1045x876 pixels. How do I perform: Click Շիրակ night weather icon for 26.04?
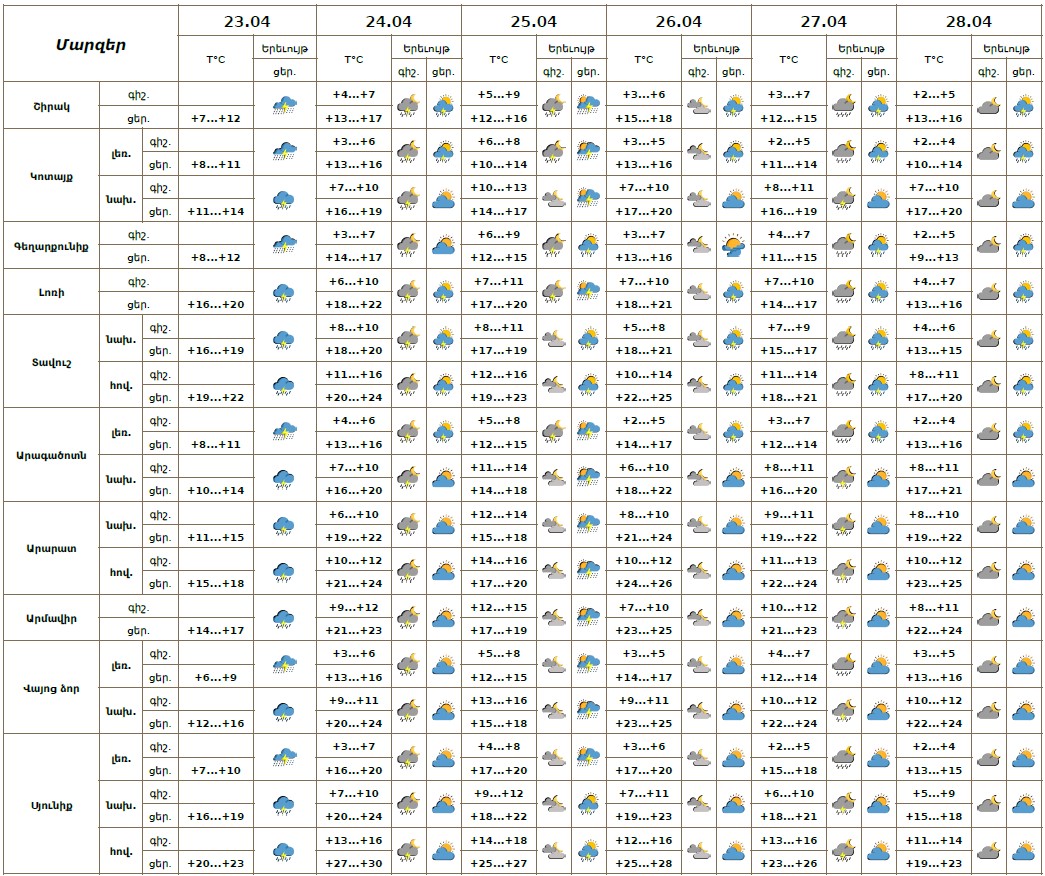click(698, 105)
